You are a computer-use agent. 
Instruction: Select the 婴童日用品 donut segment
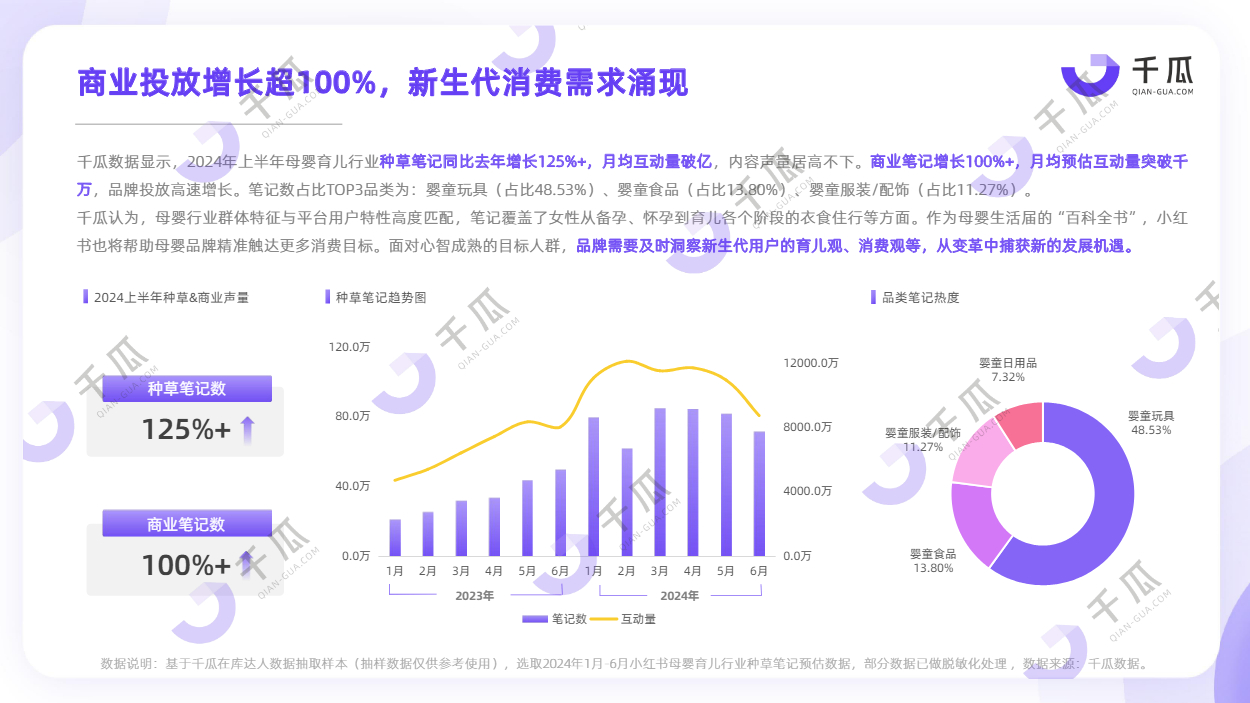tap(1022, 424)
